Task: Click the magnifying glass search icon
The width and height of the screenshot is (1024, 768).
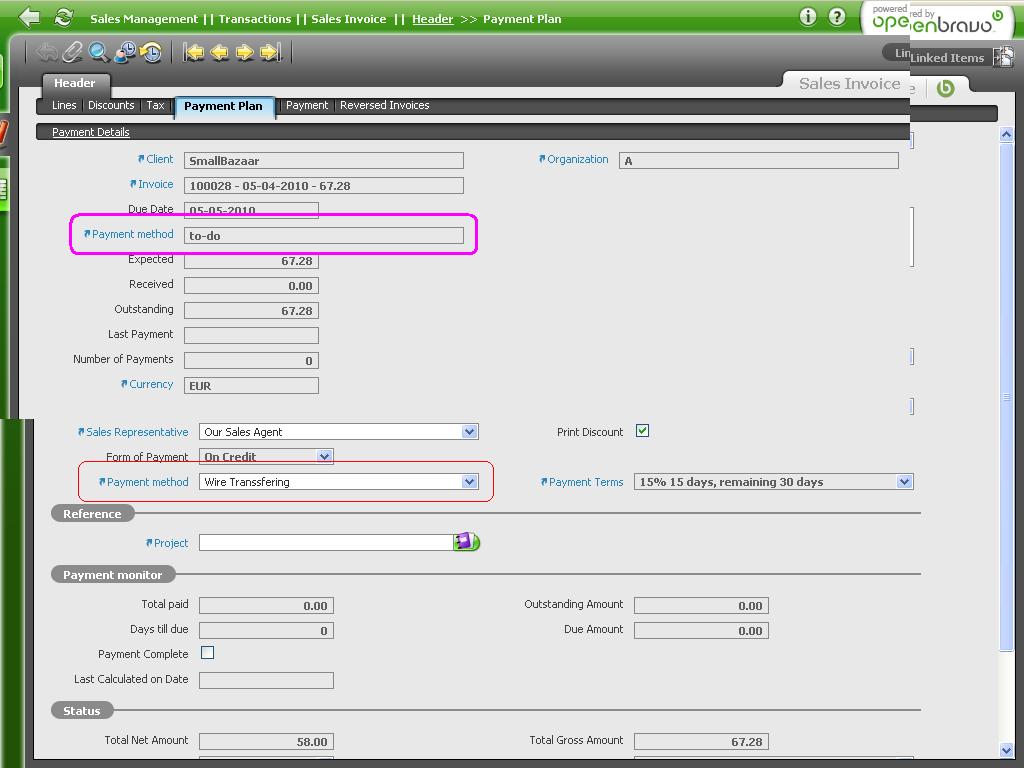Action: click(99, 52)
